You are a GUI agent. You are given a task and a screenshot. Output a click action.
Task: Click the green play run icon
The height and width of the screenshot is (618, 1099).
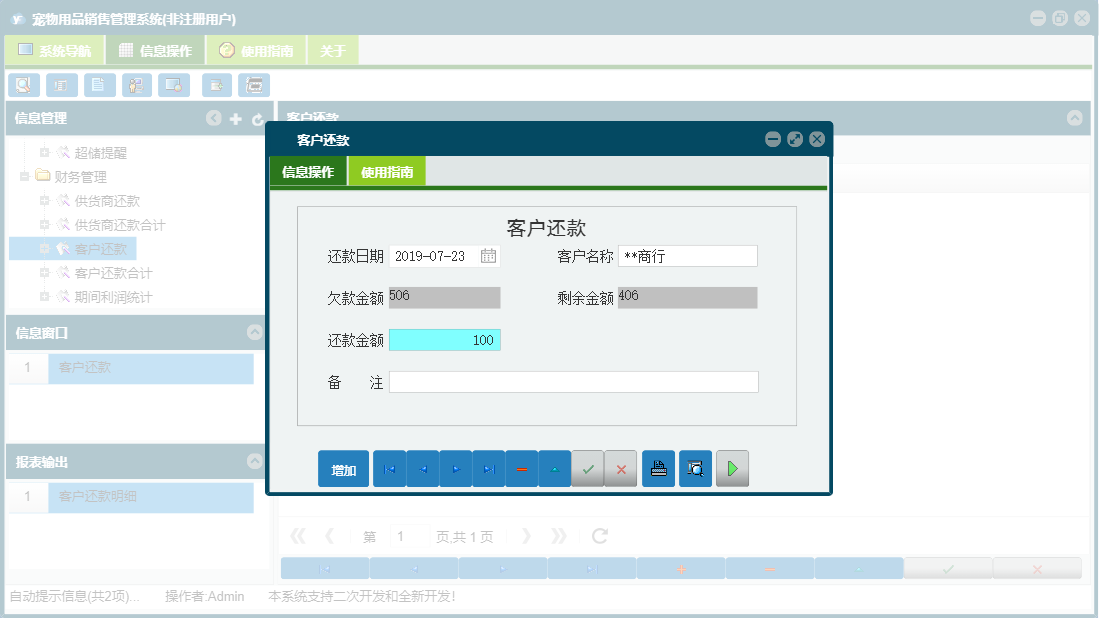click(x=732, y=468)
